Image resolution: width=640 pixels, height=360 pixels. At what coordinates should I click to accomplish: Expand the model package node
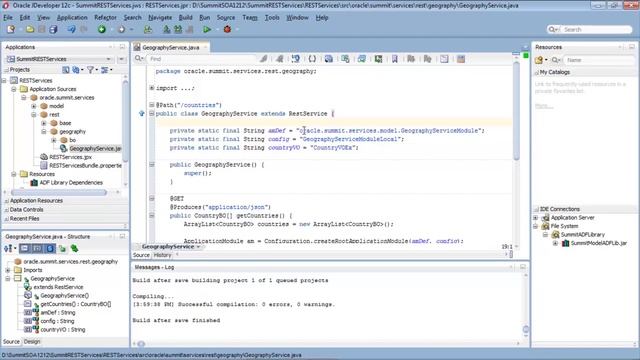coord(34,106)
